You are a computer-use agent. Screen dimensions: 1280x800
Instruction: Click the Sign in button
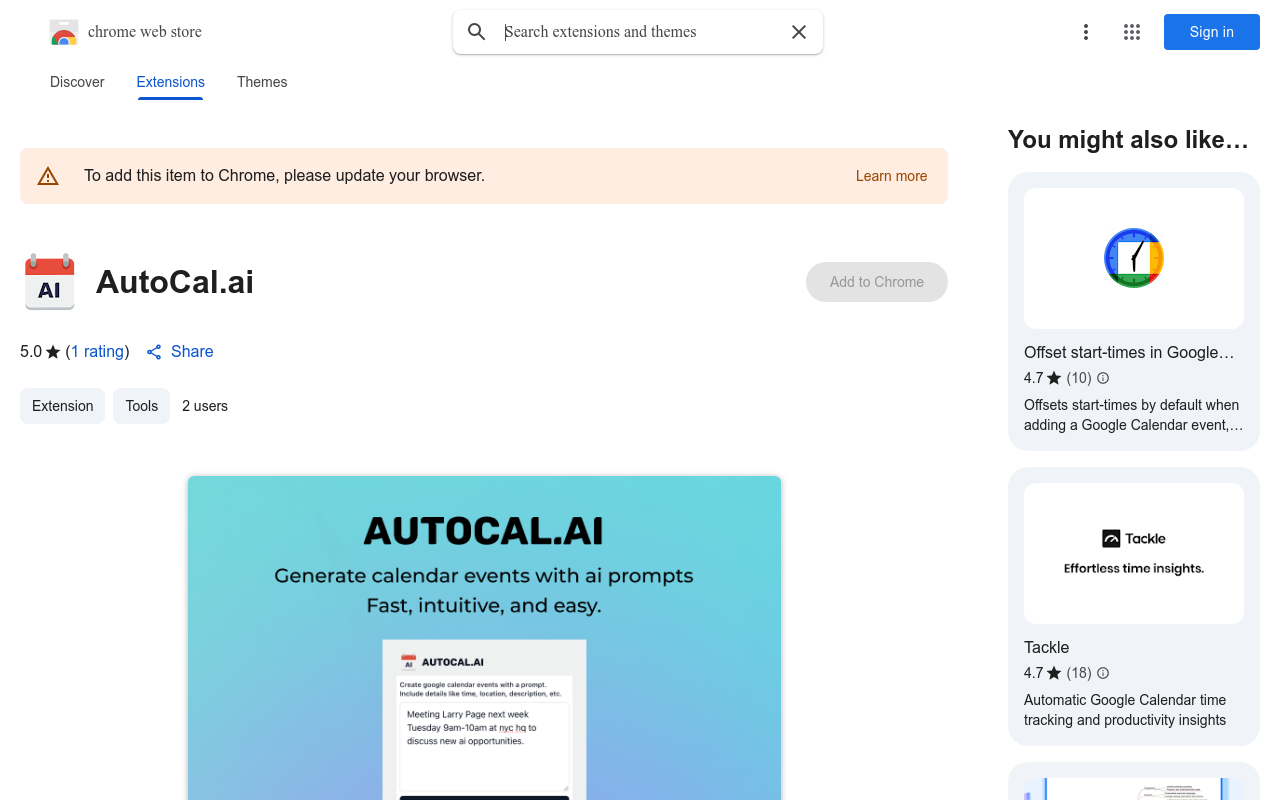(x=1212, y=32)
